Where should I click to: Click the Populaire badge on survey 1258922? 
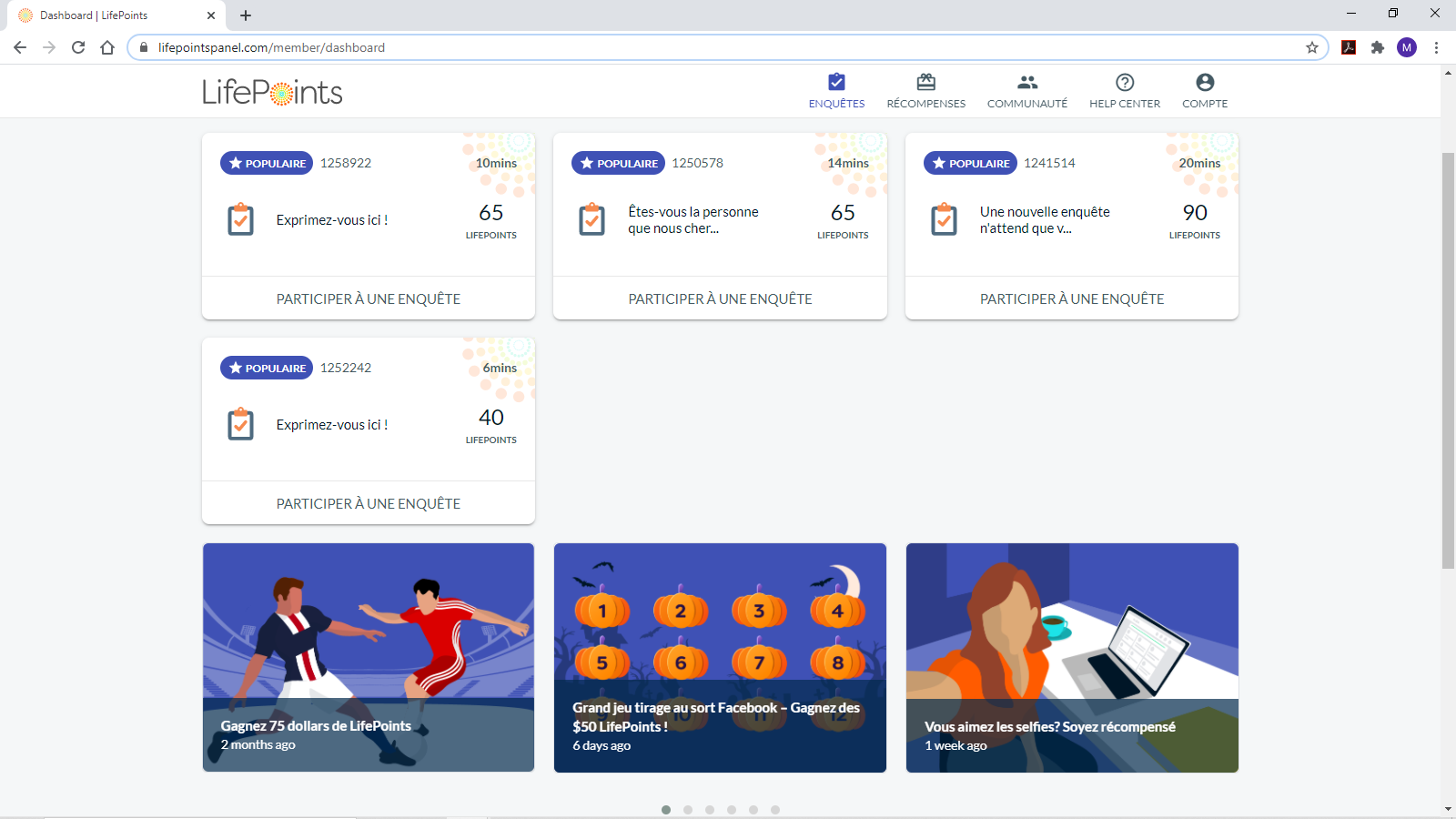267,163
